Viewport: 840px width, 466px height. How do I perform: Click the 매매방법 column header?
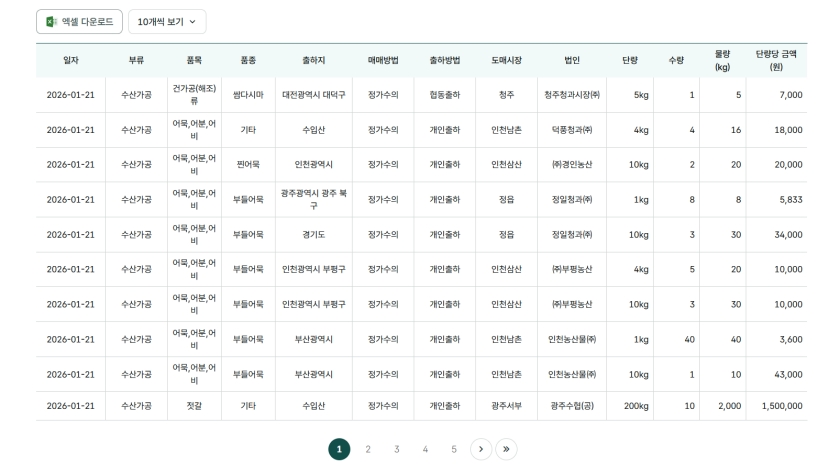point(383,60)
